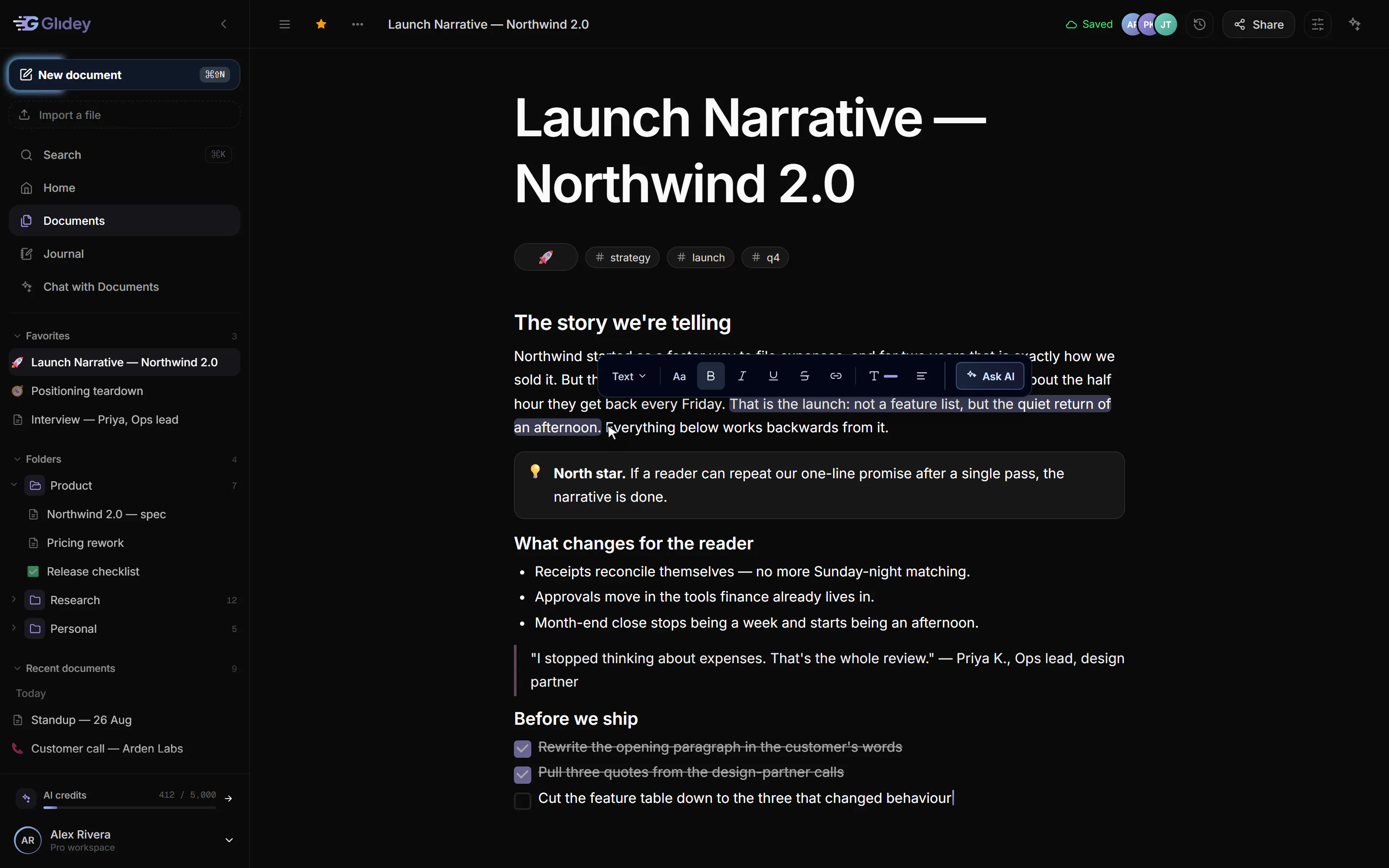Open Interview — Priya, Ops lead document
Viewport: 1389px width, 868px height.
click(125, 420)
